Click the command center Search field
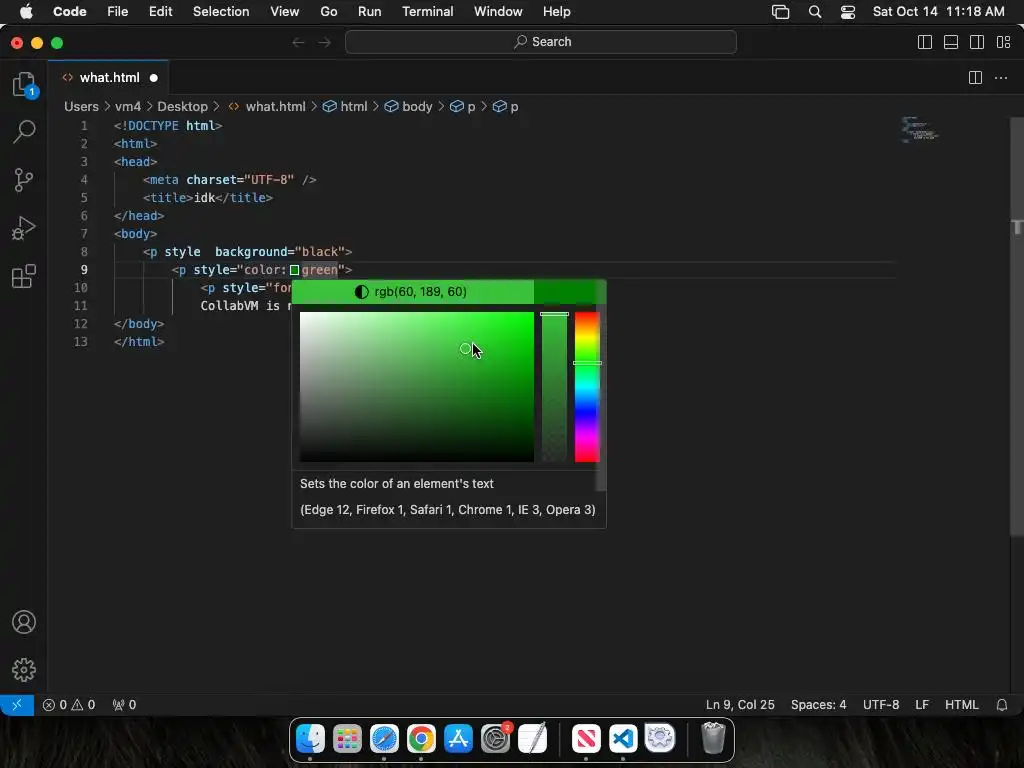The image size is (1024, 768). [x=541, y=42]
